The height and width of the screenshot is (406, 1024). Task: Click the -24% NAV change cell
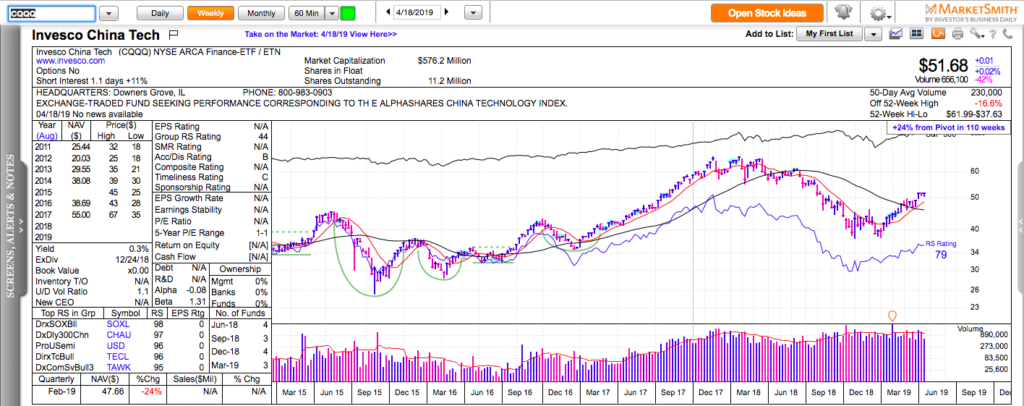[x=154, y=392]
